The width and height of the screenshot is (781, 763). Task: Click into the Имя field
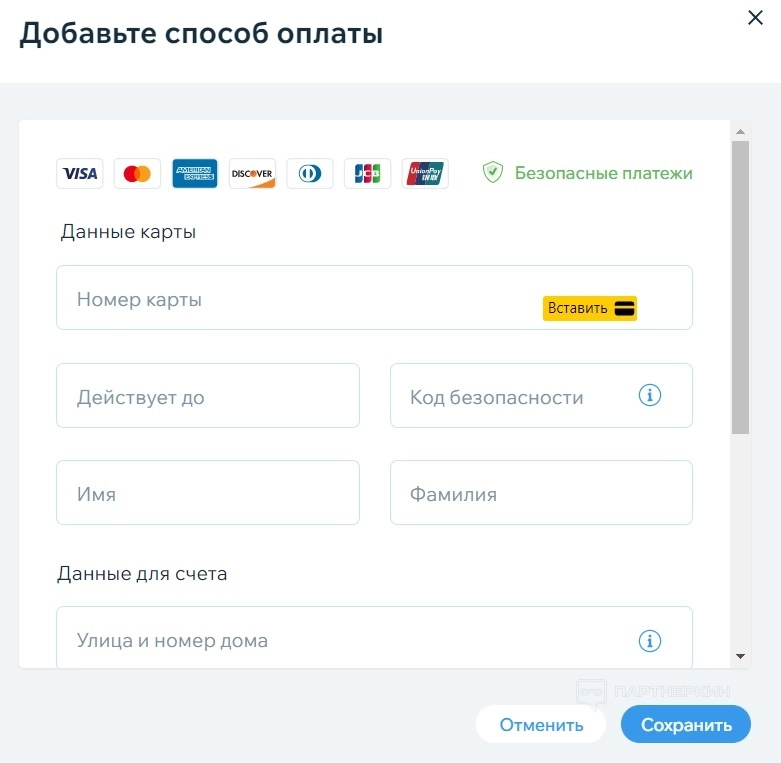click(x=207, y=493)
